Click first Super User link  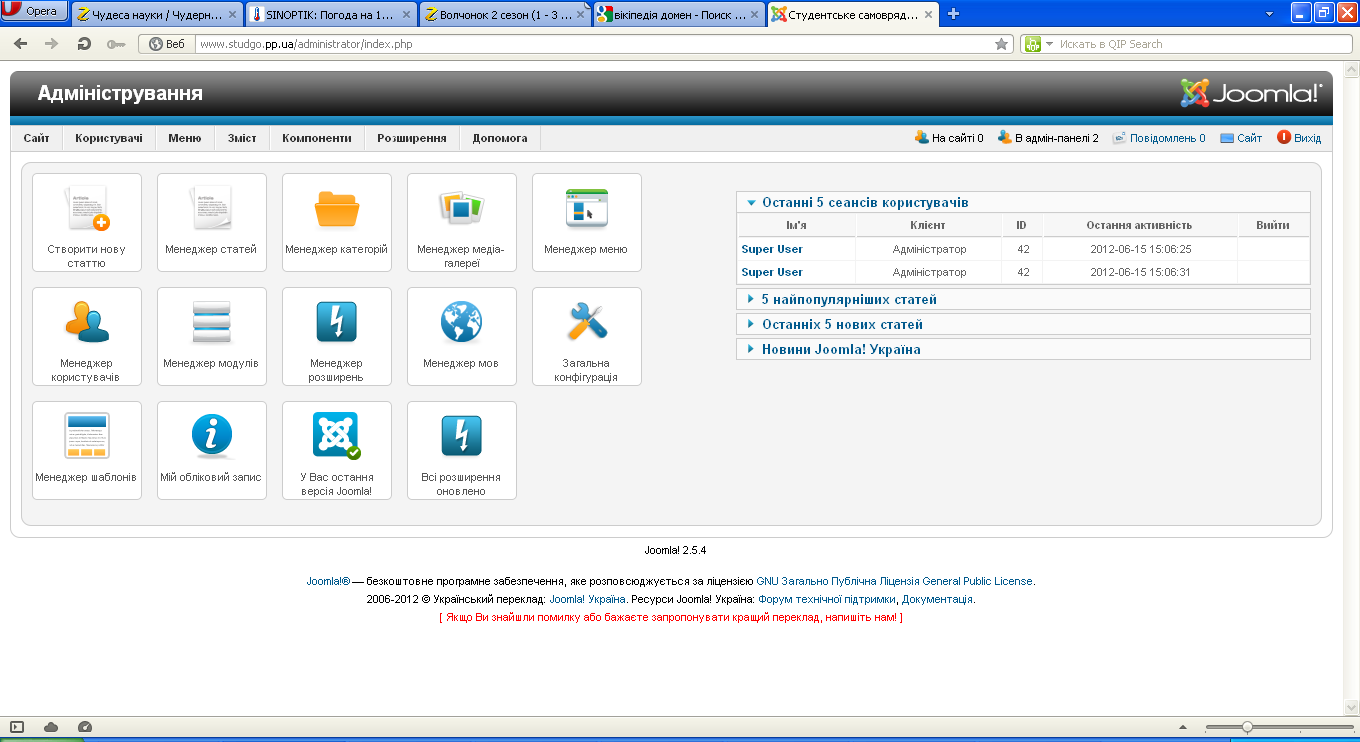point(772,249)
